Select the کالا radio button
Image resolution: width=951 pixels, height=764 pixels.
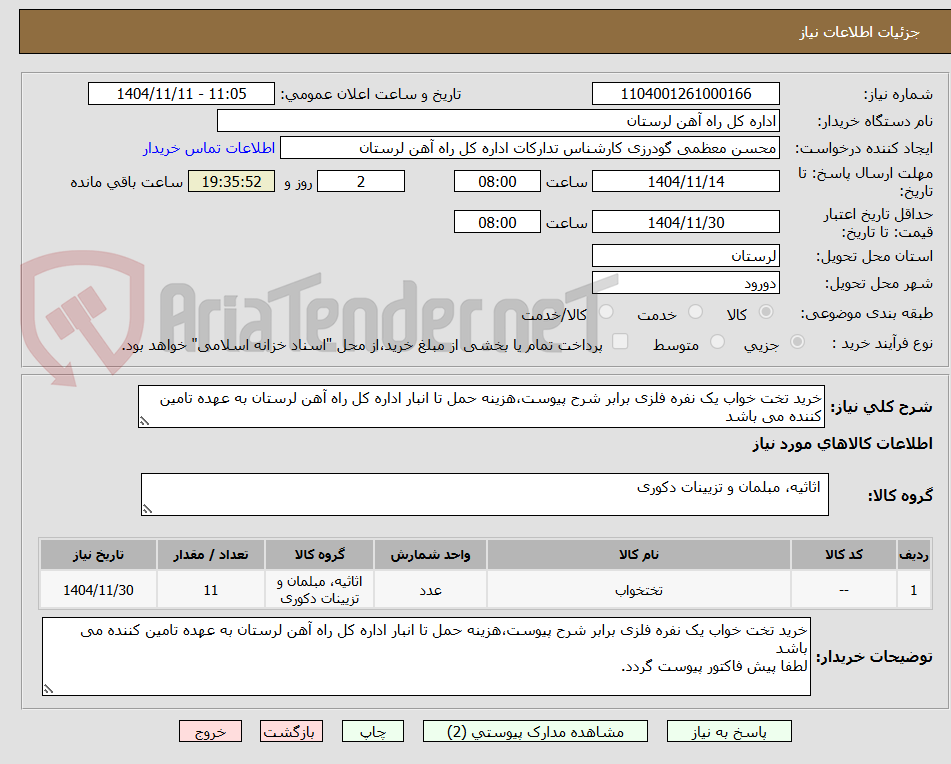click(x=766, y=312)
